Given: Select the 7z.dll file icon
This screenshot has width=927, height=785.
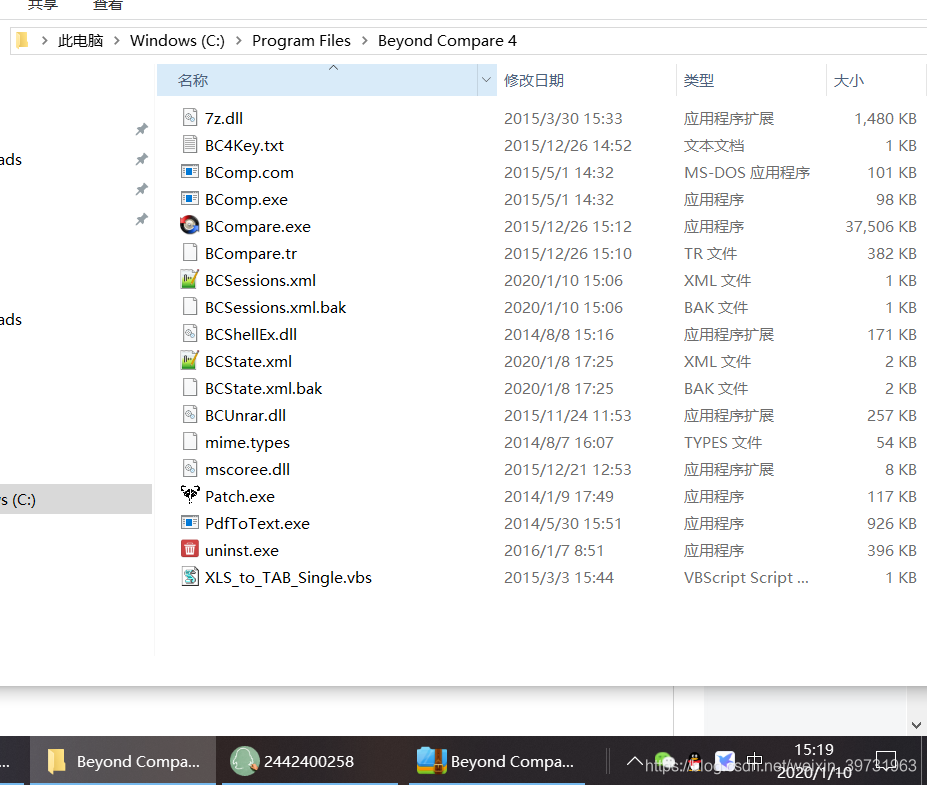Looking at the screenshot, I should point(190,117).
